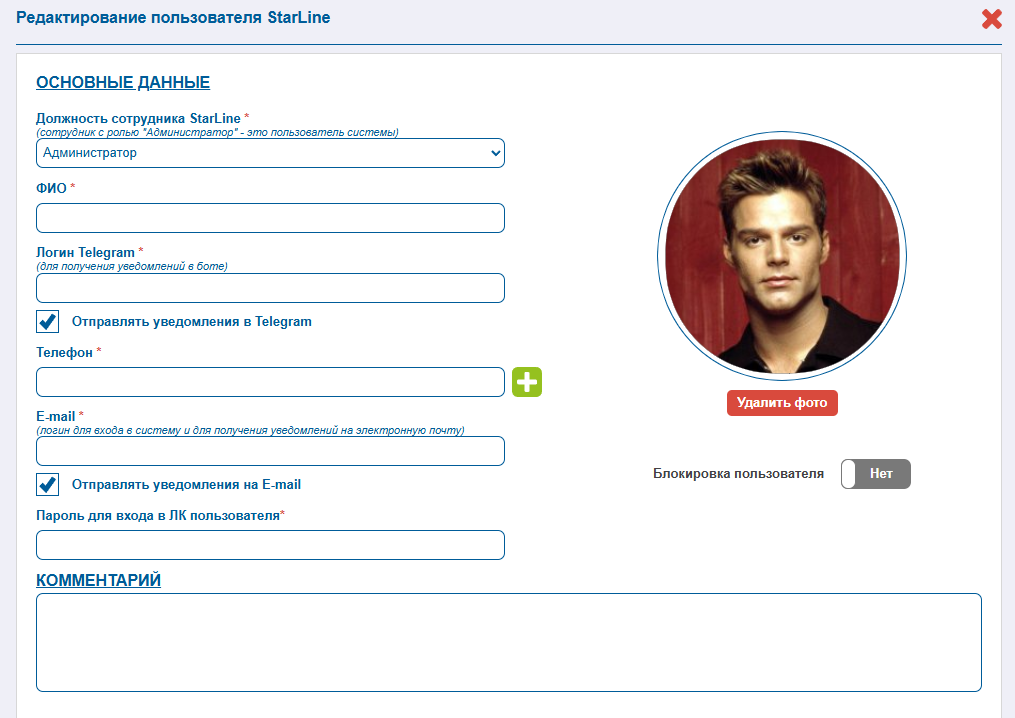
Task: Uncheck sending notifications in Telegram
Action: pyautogui.click(x=47, y=322)
